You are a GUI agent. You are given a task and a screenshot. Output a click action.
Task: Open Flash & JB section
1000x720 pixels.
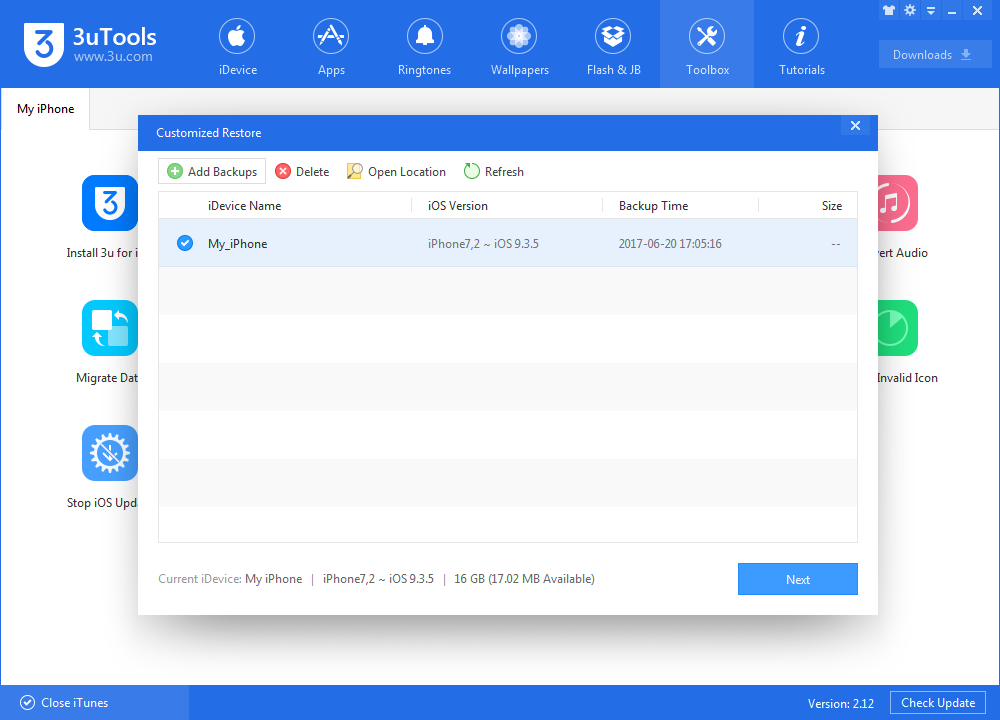[x=613, y=48]
